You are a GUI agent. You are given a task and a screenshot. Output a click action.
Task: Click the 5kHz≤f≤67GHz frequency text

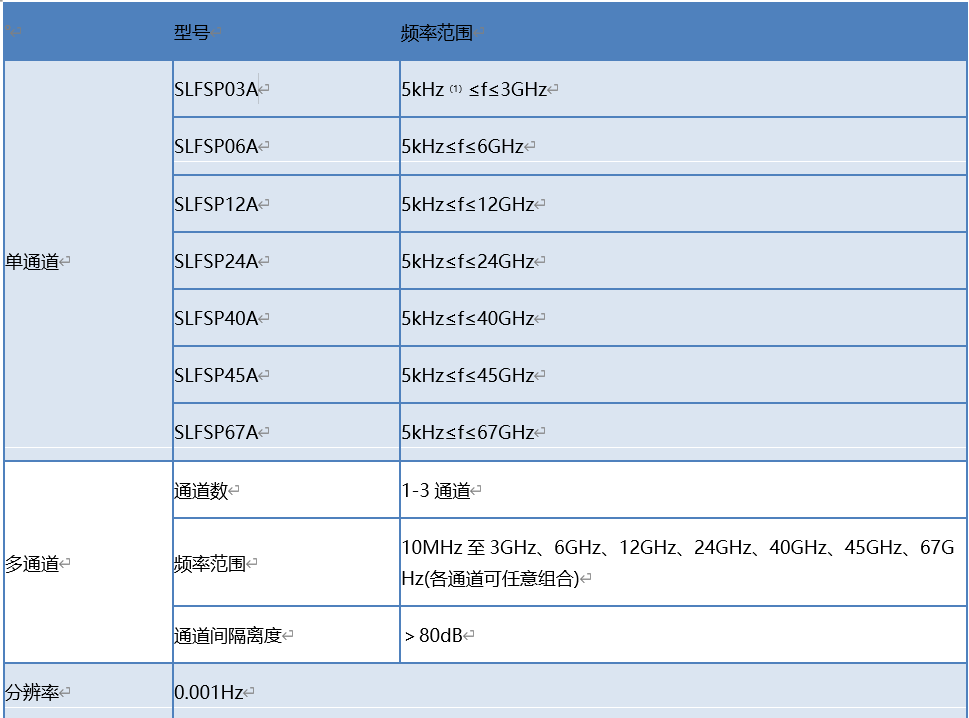(x=468, y=433)
